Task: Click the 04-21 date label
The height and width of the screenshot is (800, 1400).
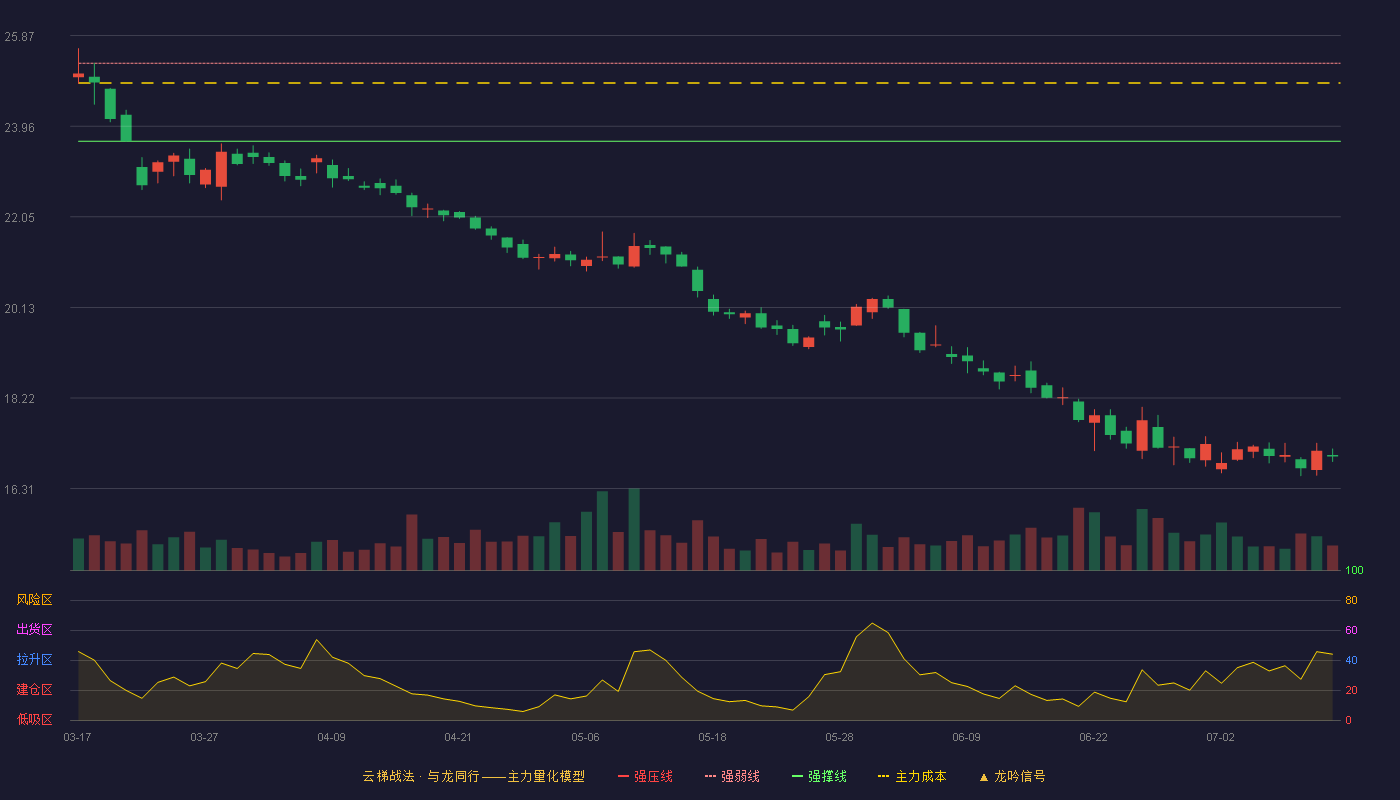Action: [458, 737]
